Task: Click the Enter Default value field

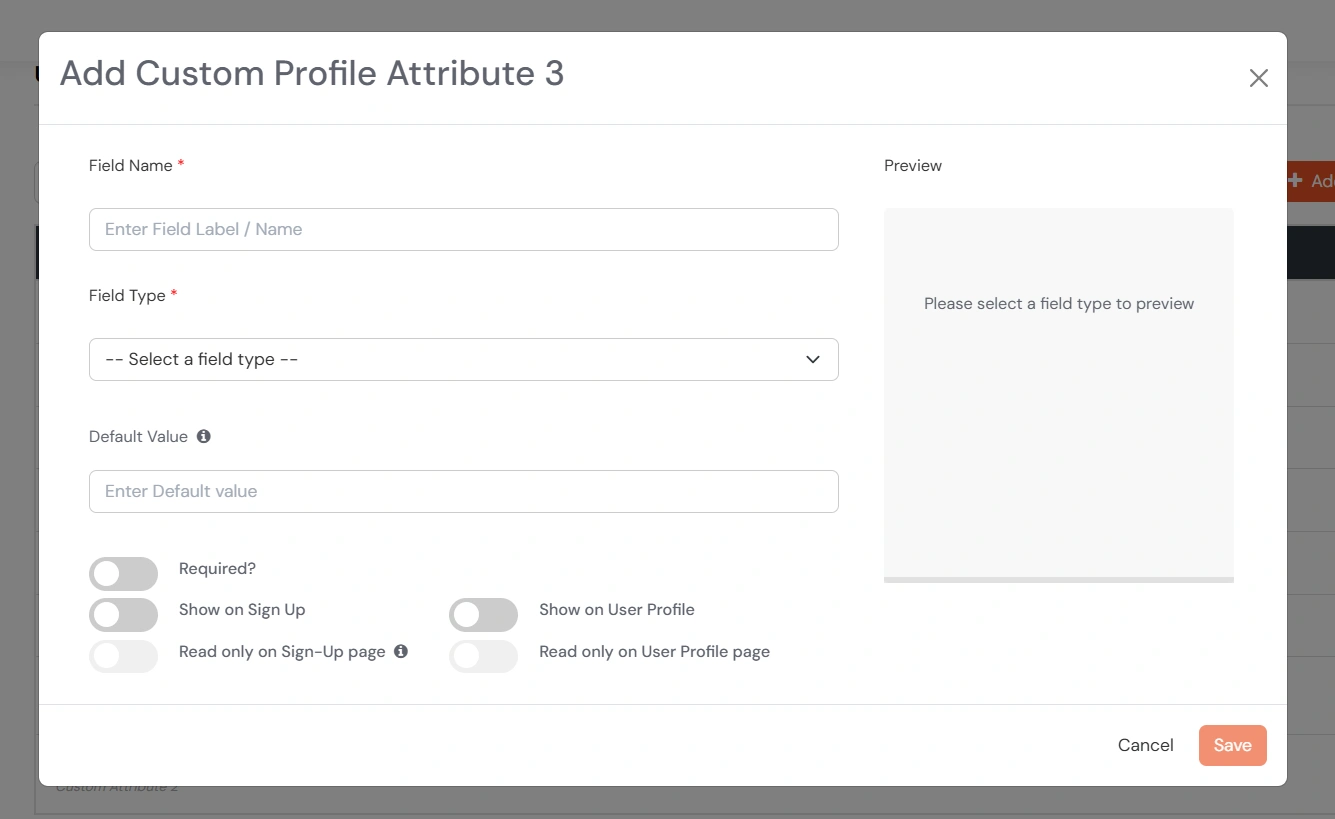Action: pos(463,491)
